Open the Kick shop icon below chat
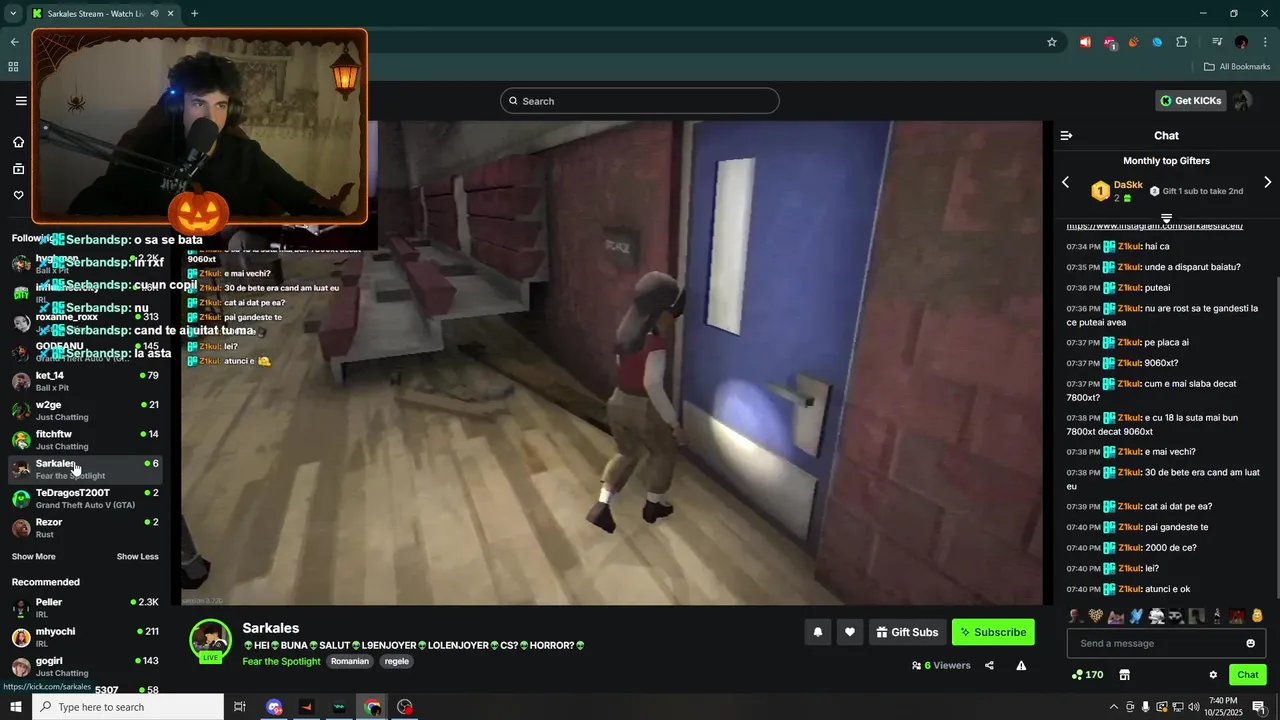 (x=1124, y=675)
